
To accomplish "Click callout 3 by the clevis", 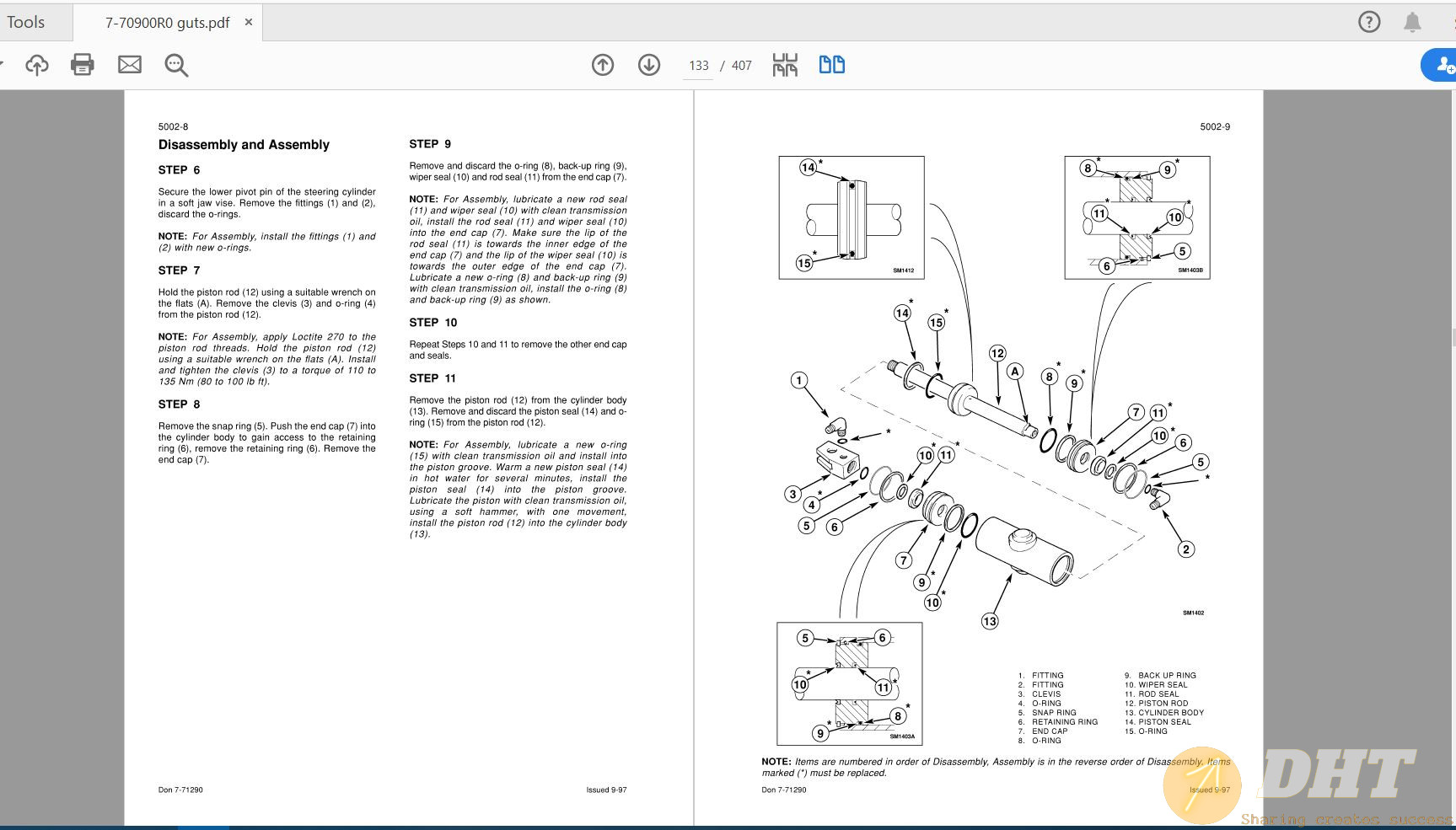I will tap(792, 494).
